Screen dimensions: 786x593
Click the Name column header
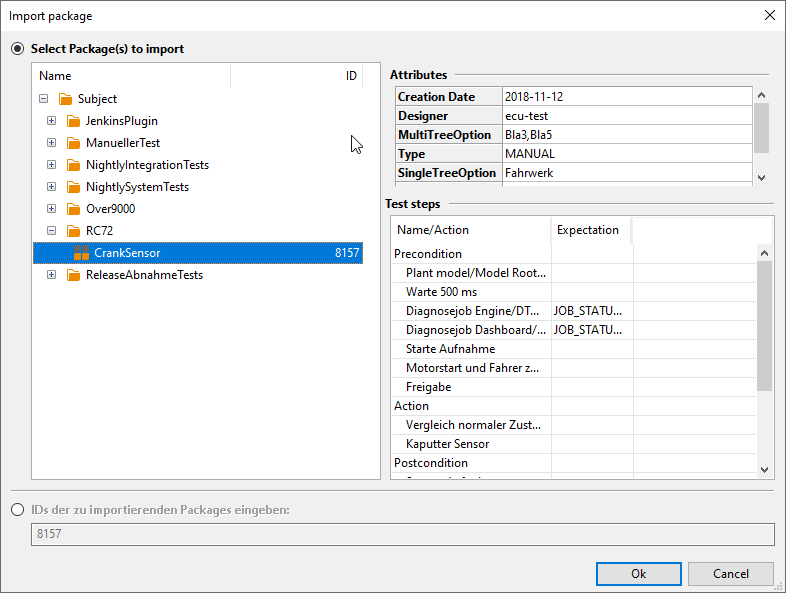pyautogui.click(x=131, y=76)
